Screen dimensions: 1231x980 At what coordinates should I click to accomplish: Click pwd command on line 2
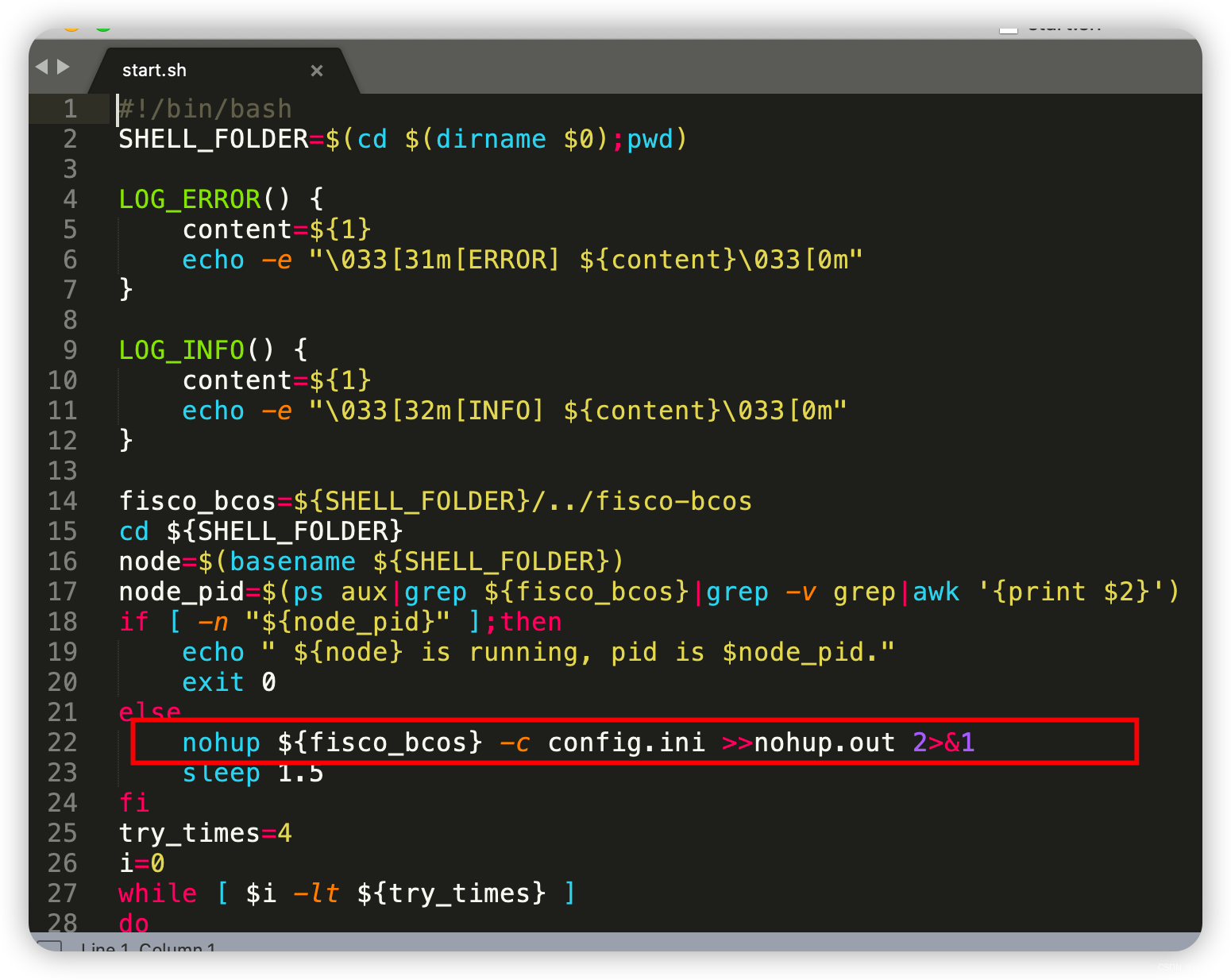pyautogui.click(x=650, y=139)
